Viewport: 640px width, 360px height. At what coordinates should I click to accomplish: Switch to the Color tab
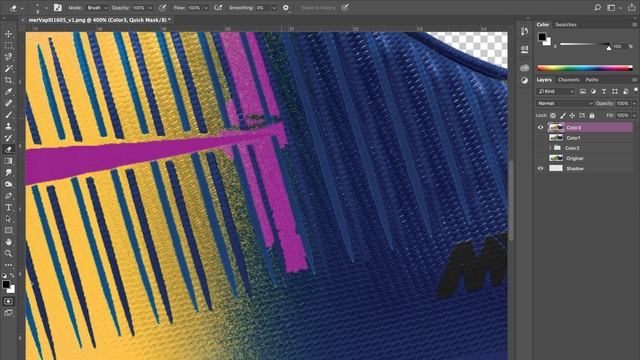542,24
